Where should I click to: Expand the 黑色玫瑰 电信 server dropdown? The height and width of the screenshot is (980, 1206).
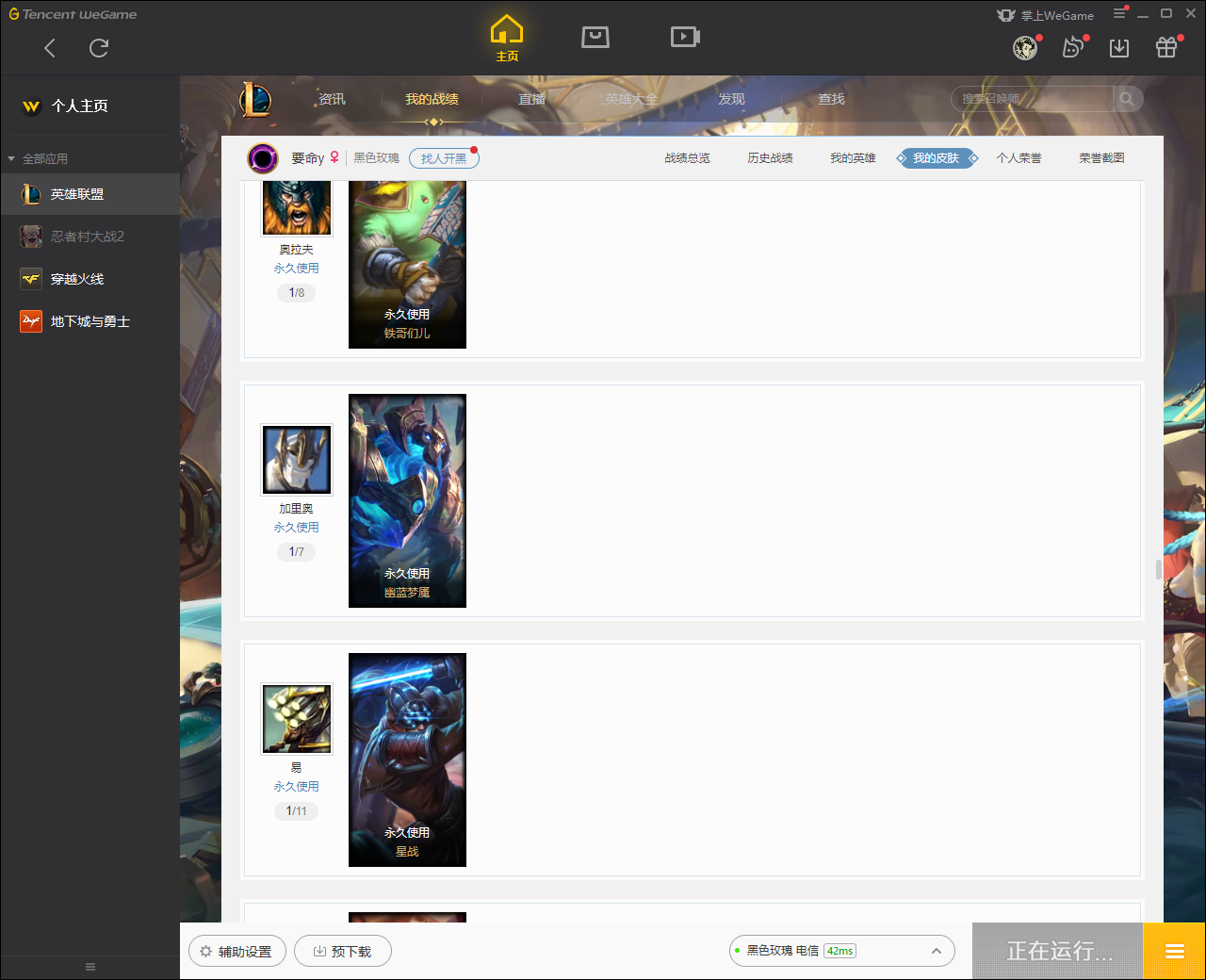click(x=842, y=951)
